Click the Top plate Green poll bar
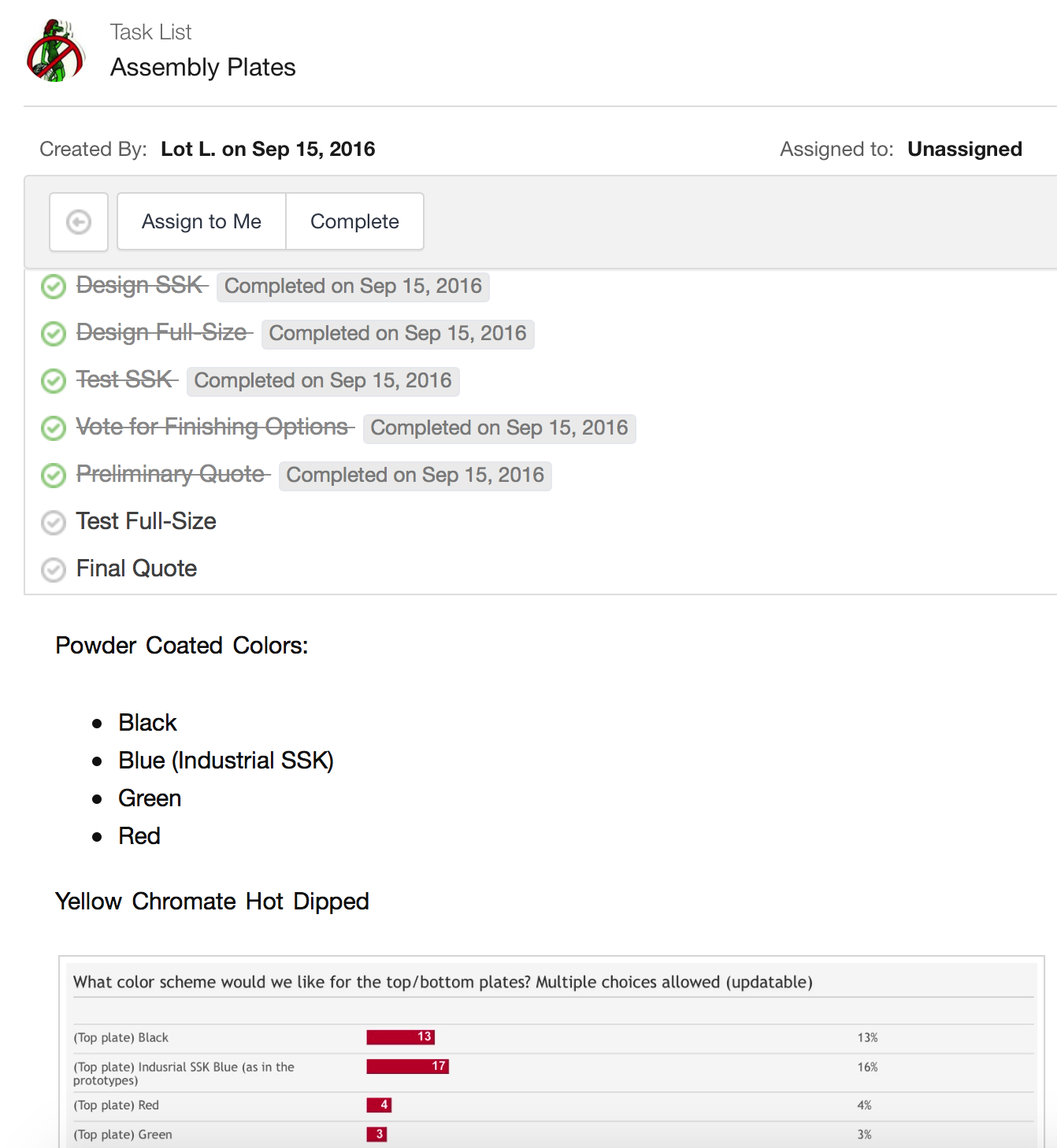 (x=376, y=1134)
